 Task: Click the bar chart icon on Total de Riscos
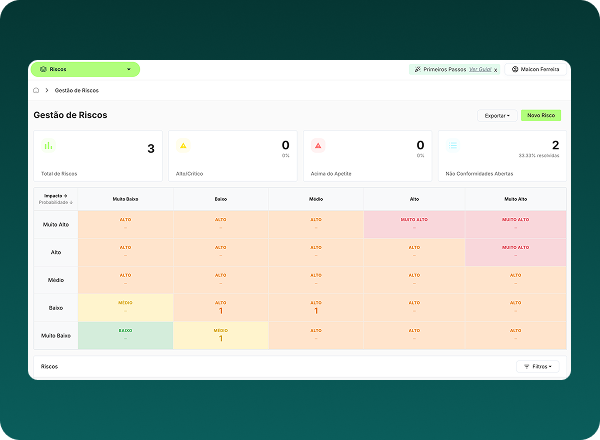tap(47, 145)
